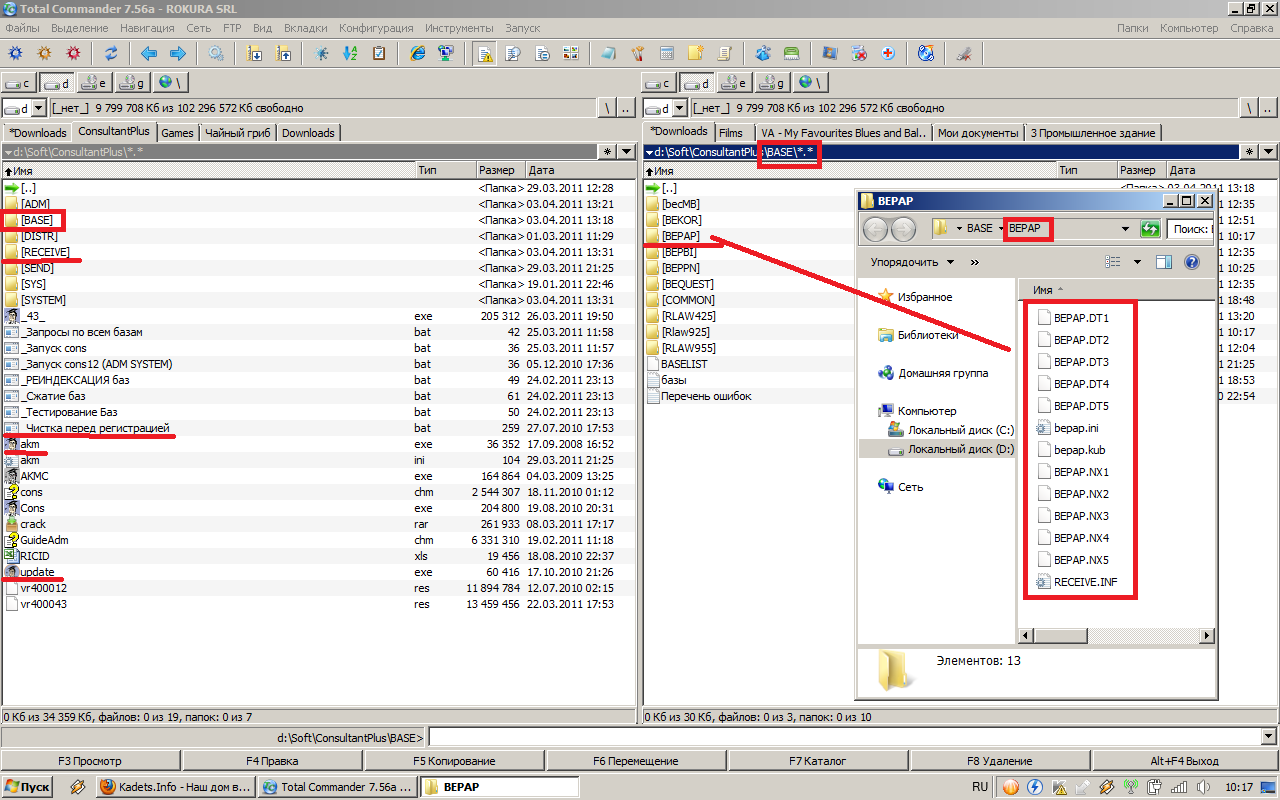Open left panel drive dropdown list

click(39, 108)
